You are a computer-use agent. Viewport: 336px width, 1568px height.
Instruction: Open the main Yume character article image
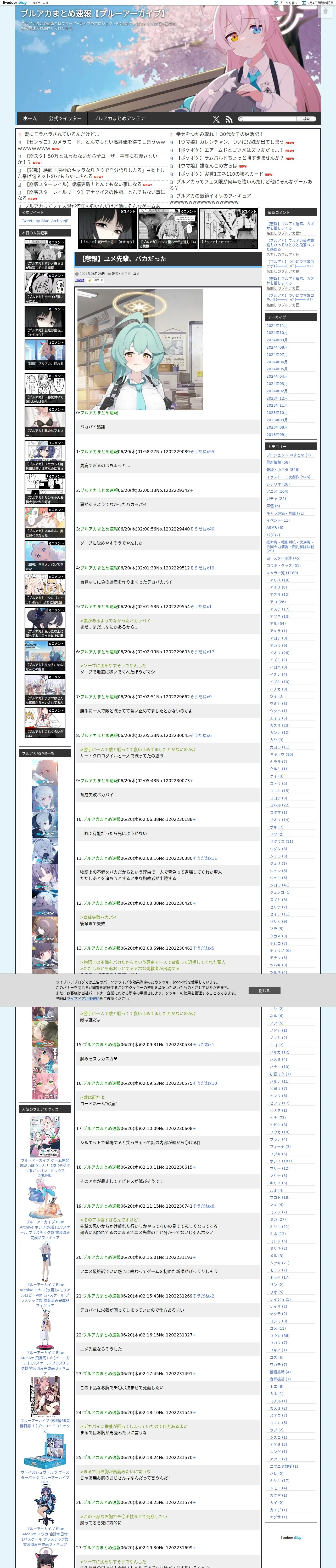point(140,349)
